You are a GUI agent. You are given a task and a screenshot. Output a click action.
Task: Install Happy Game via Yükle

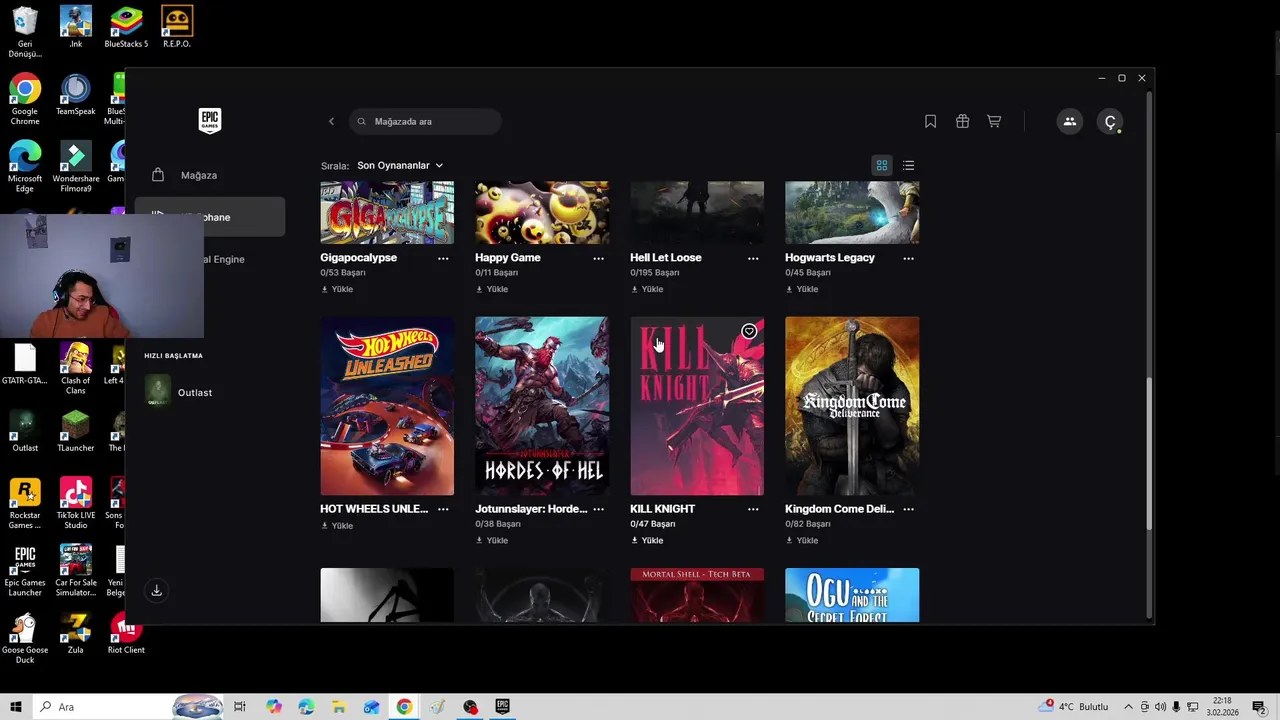point(492,289)
